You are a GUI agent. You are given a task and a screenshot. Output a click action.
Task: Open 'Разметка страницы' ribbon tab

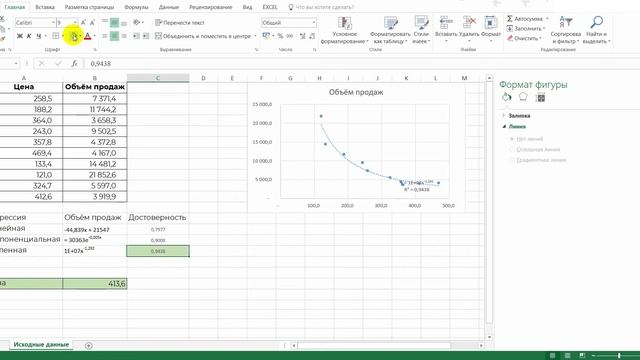[x=89, y=7]
